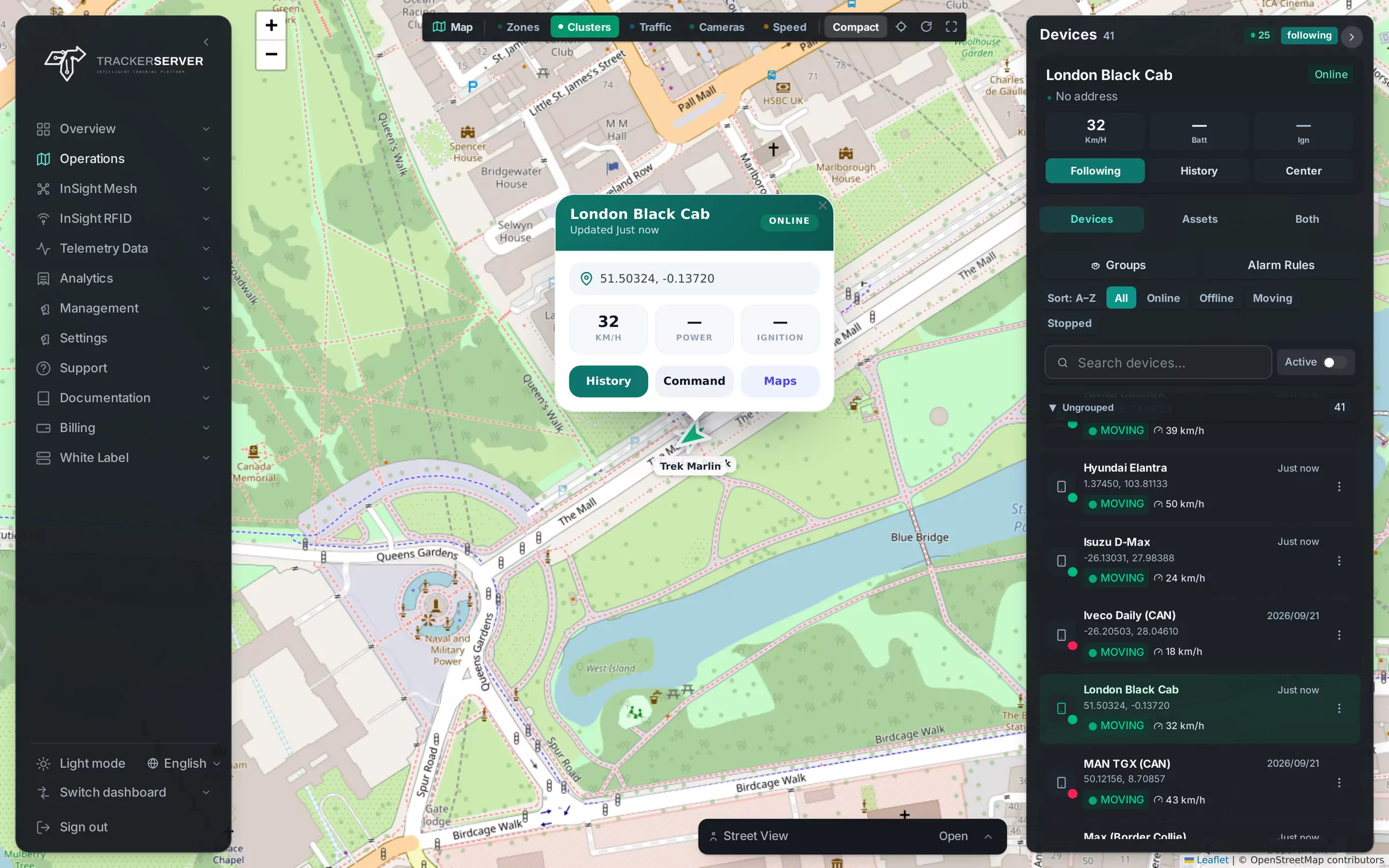
Task: Click the Settings gear icon in the sidebar
Action: click(x=43, y=339)
